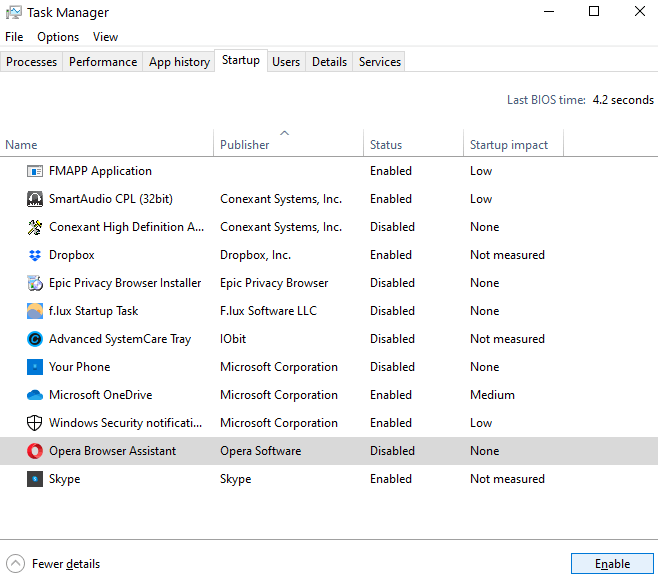This screenshot has height=586, width=658.
Task: Switch to the Services tab
Action: pyautogui.click(x=380, y=62)
